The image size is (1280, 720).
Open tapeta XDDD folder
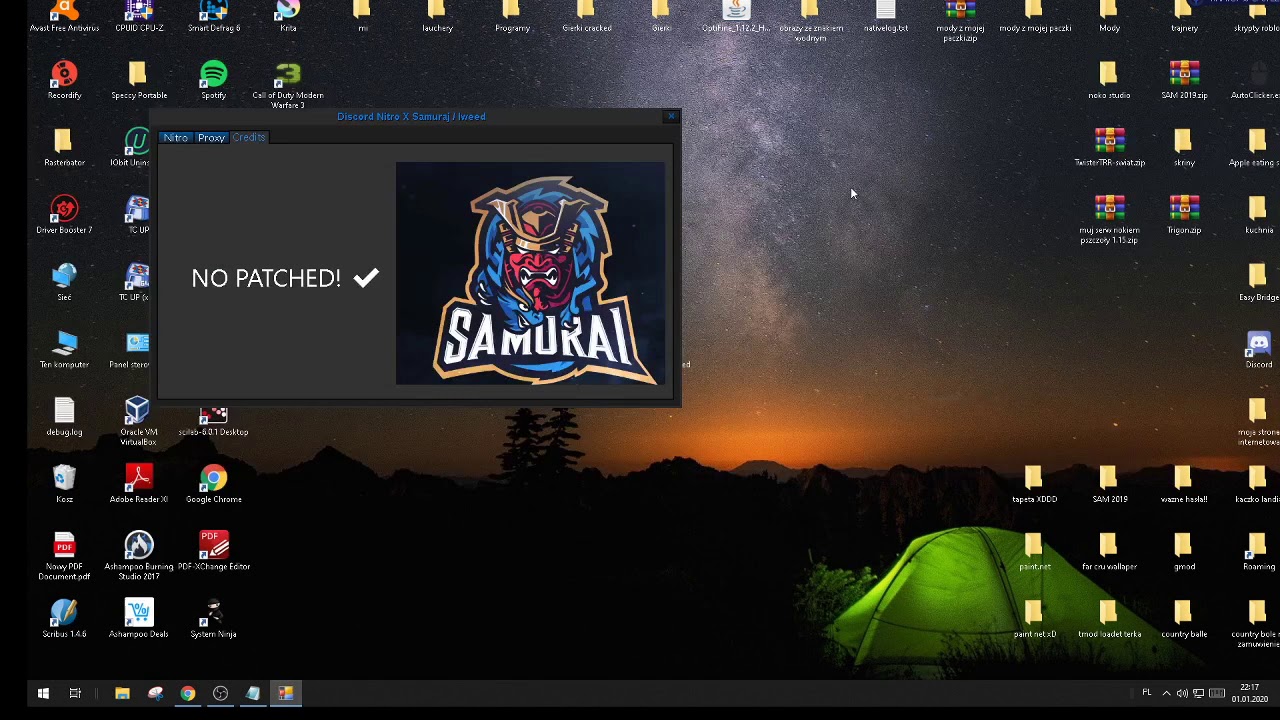point(1034,485)
